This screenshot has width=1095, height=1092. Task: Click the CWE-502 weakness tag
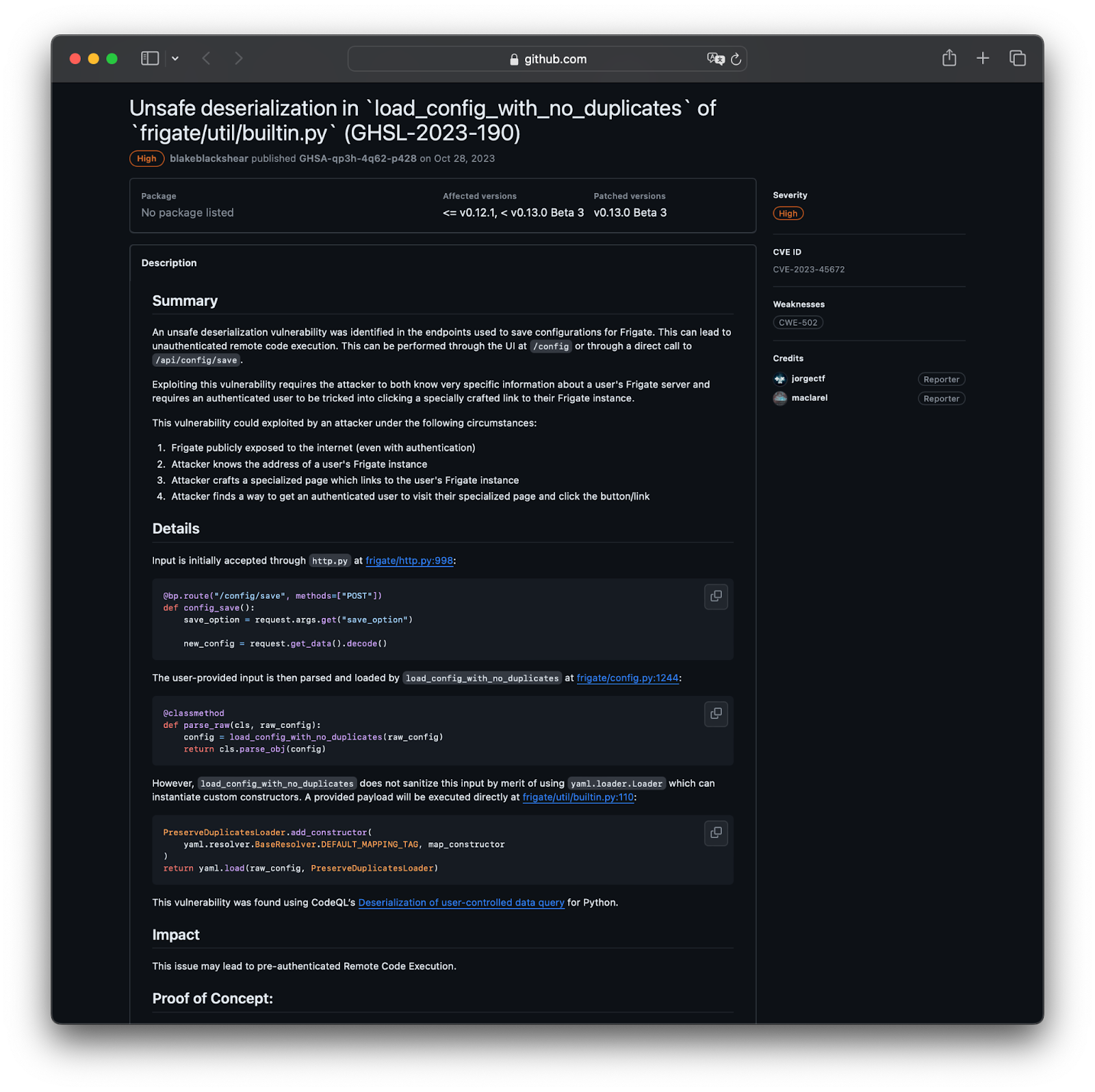point(798,323)
